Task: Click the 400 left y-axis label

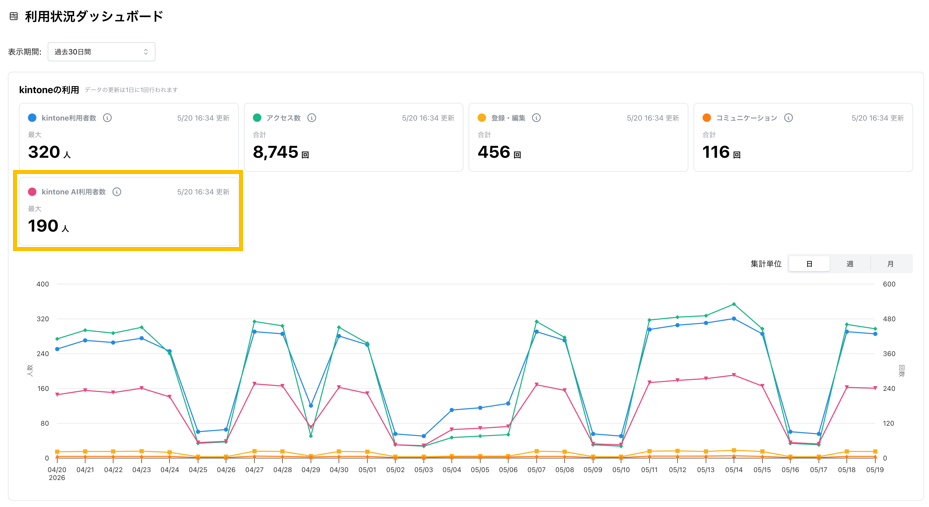Action: [x=43, y=284]
